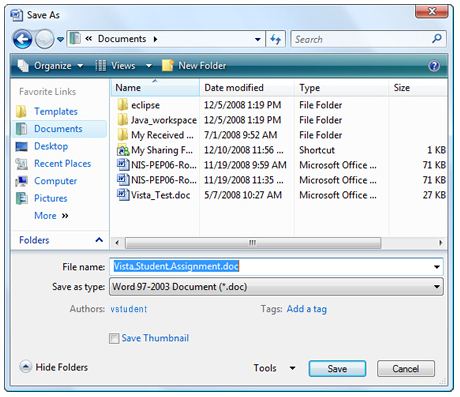Select the eclipse folder
This screenshot has width=460, height=397.
(x=145, y=105)
